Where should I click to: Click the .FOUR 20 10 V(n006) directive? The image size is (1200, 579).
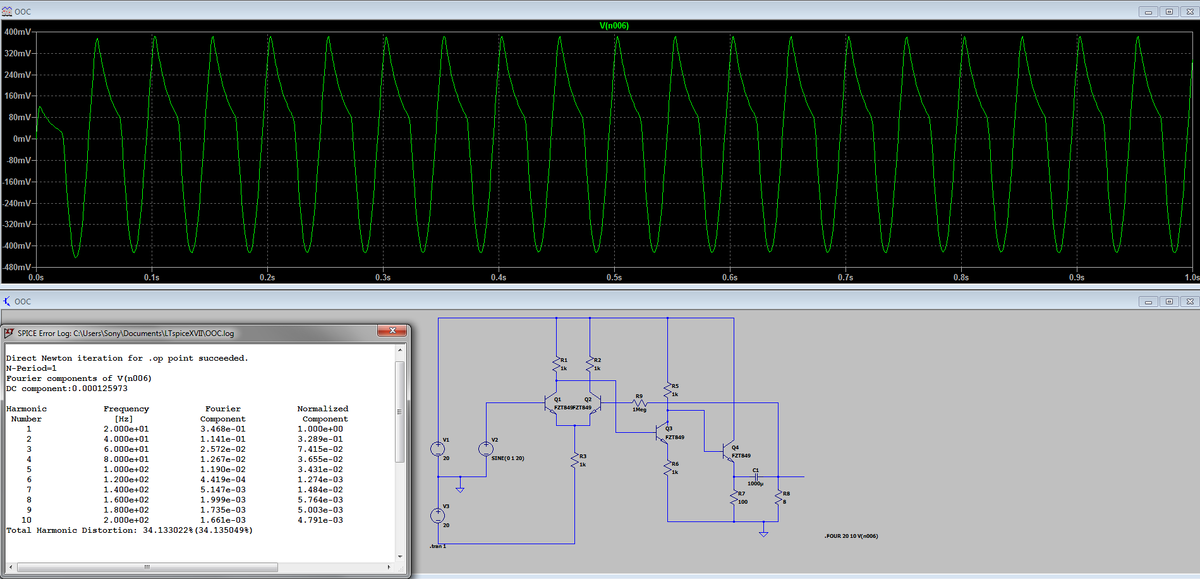coord(850,536)
